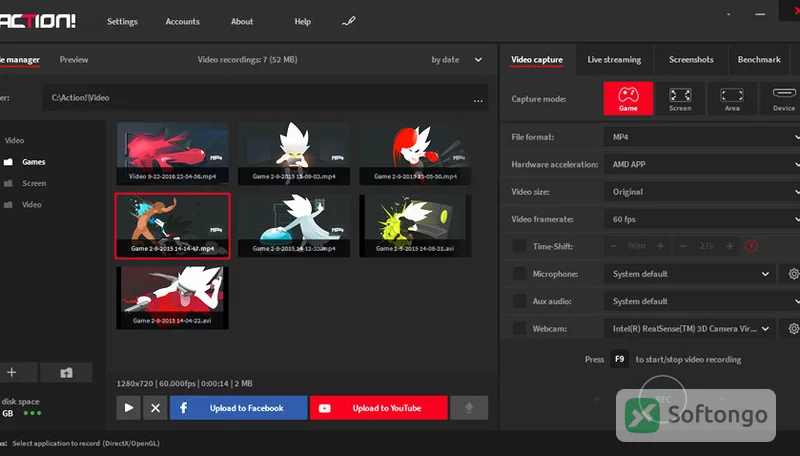The height and width of the screenshot is (456, 800).
Task: Select Game 2-9-2015 15-05-50.mp4 thumbnail
Action: pos(415,153)
